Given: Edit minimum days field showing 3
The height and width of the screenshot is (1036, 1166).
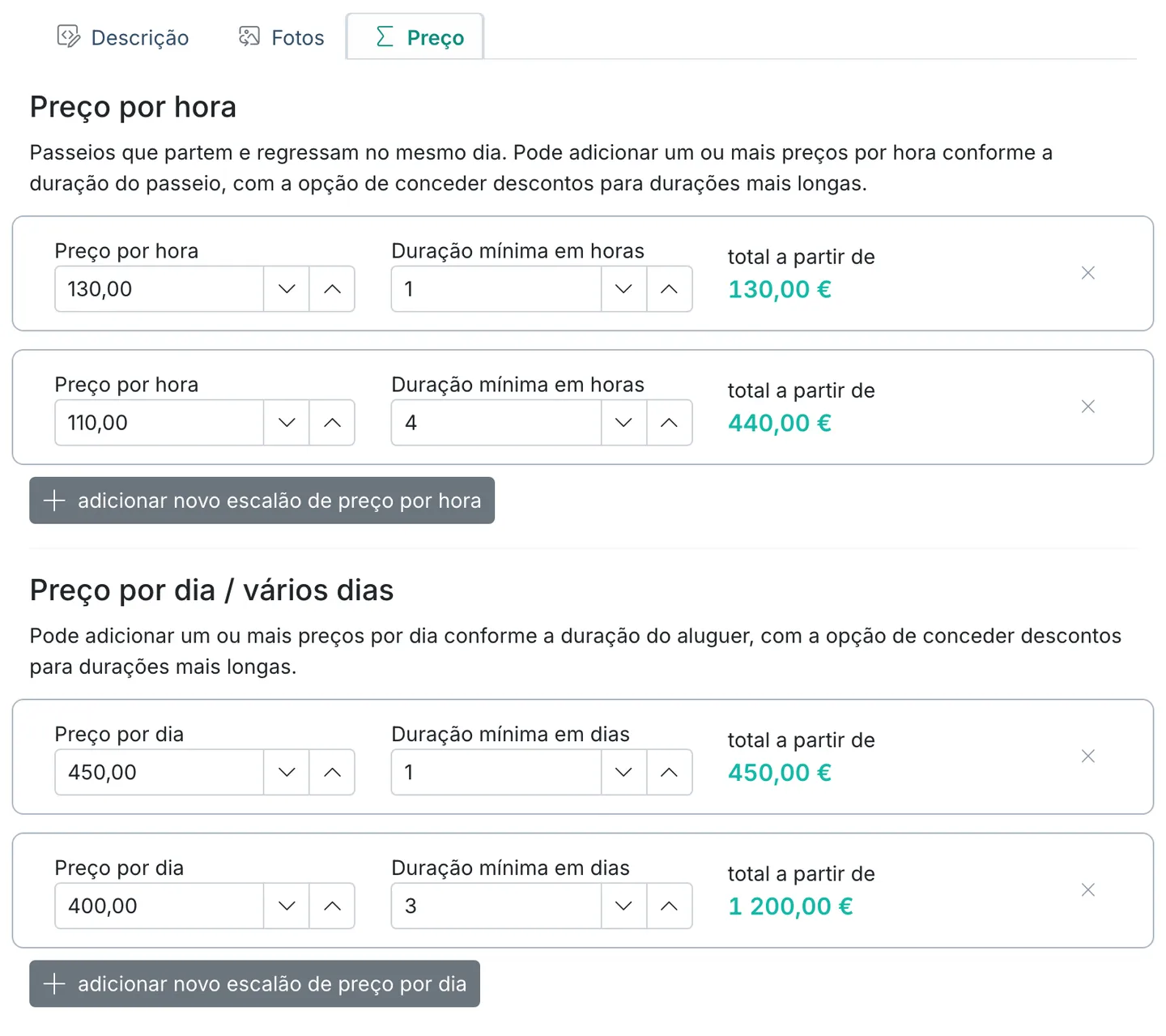Looking at the screenshot, I should pyautogui.click(x=496, y=906).
